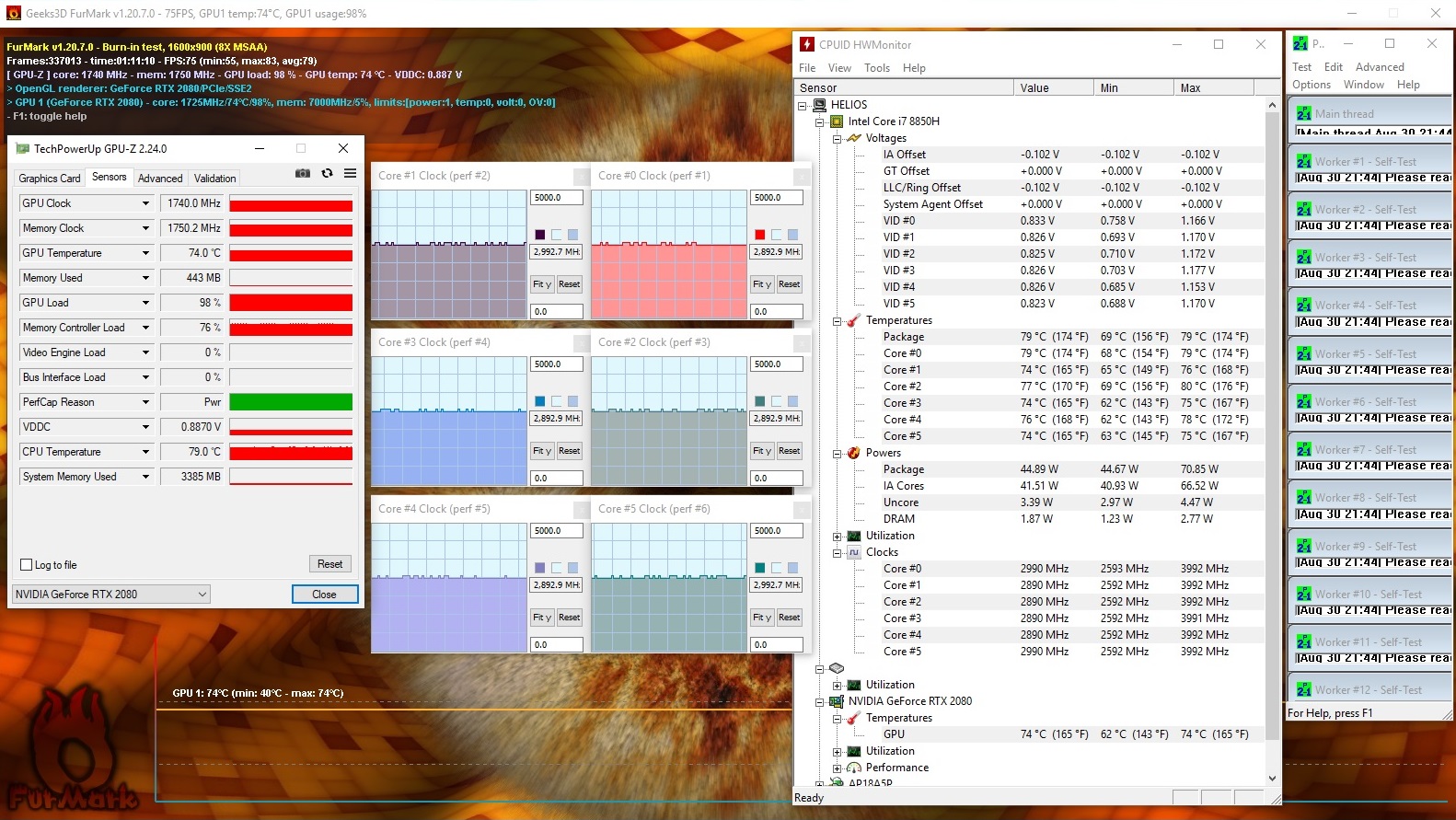Switch to GPU-Z Graphics Card tab

[50, 179]
